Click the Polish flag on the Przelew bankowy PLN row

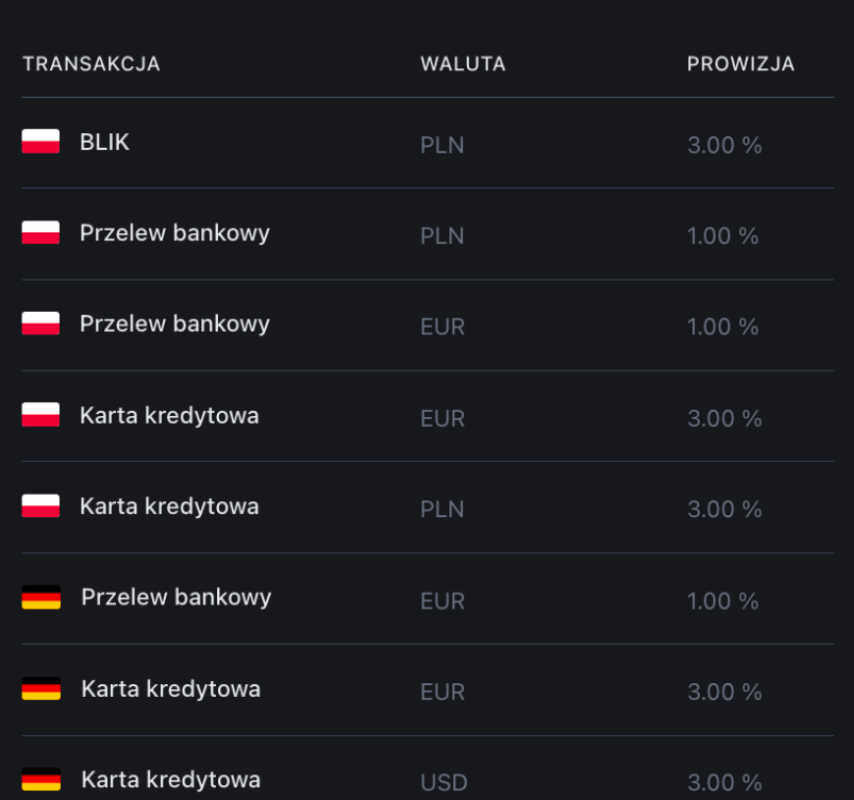41,233
